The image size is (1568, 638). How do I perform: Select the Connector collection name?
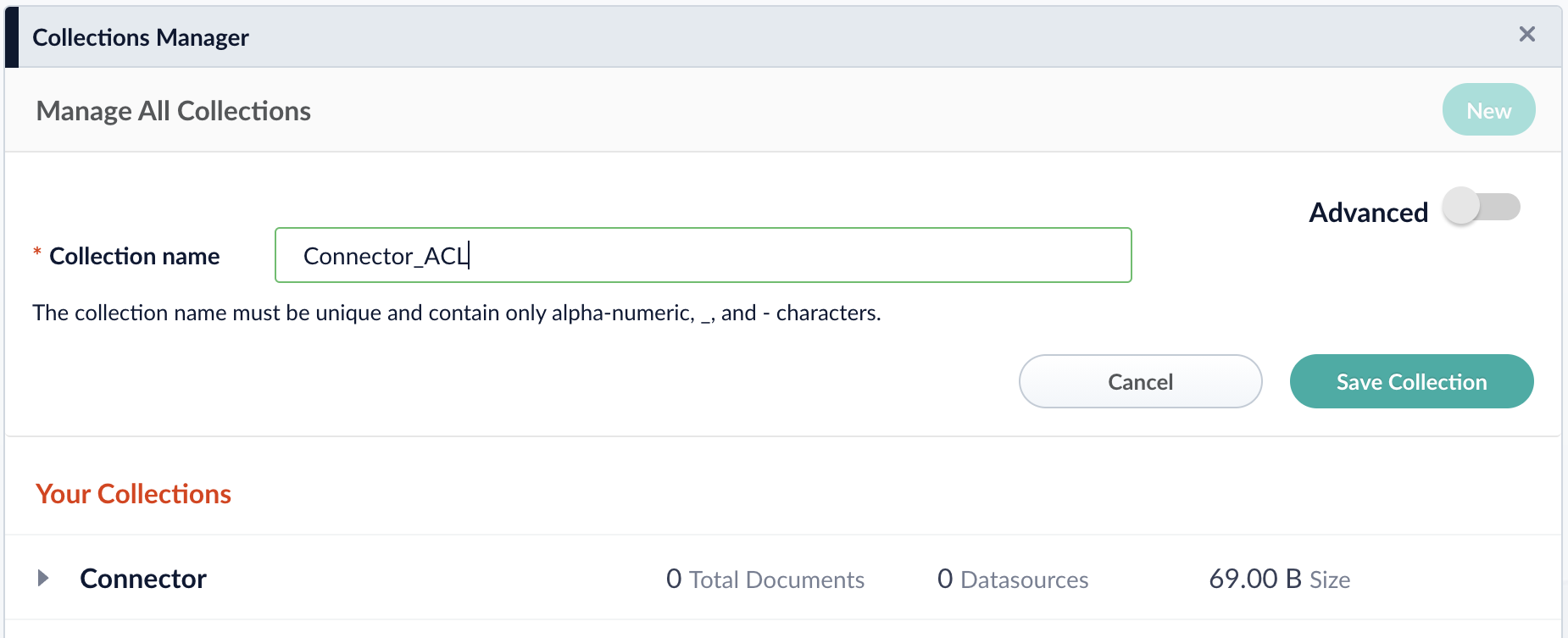pyautogui.click(x=143, y=579)
